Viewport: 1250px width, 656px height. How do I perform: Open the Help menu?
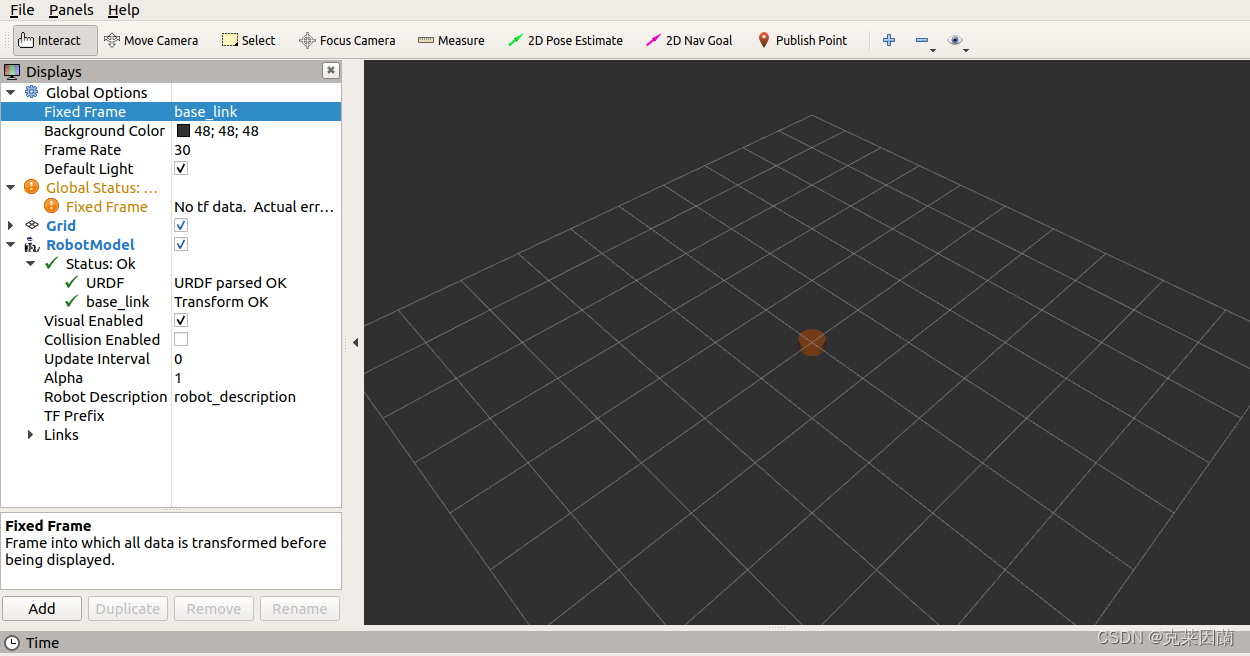(x=124, y=10)
